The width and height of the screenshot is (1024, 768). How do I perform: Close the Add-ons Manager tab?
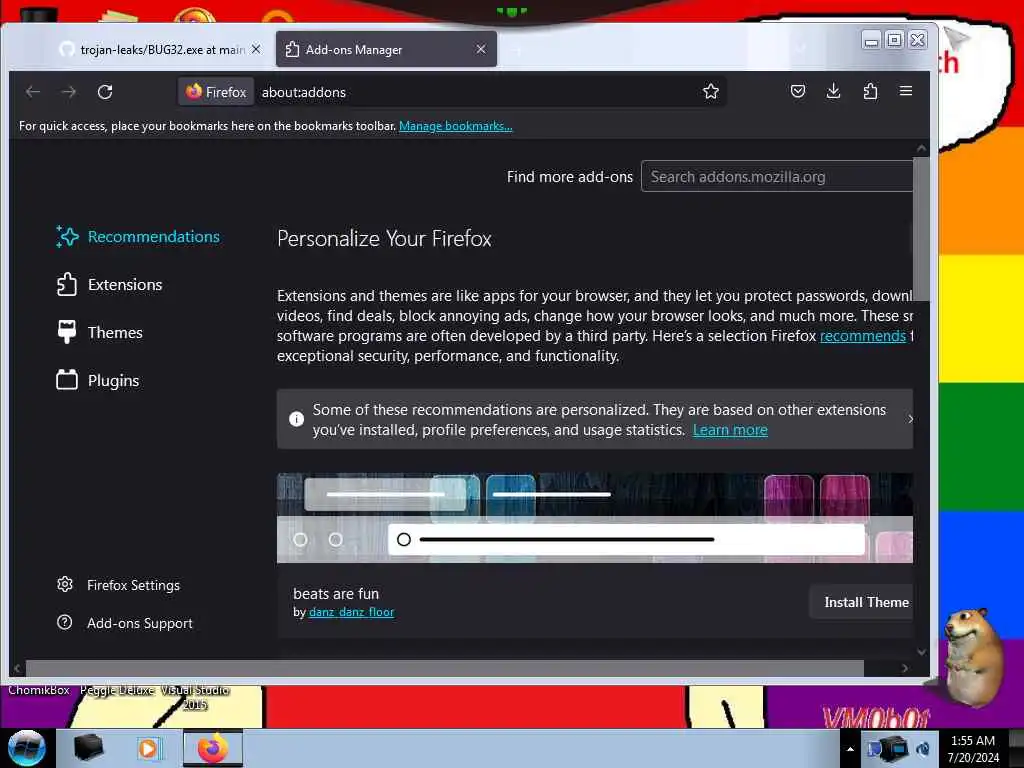click(481, 49)
